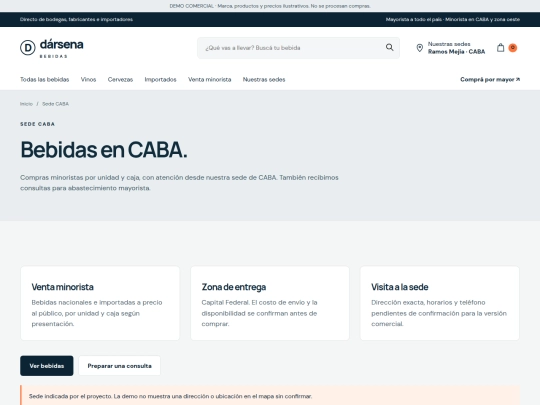The width and height of the screenshot is (540, 405).
Task: Select the Zona de entrega card heading
Action: (x=234, y=287)
